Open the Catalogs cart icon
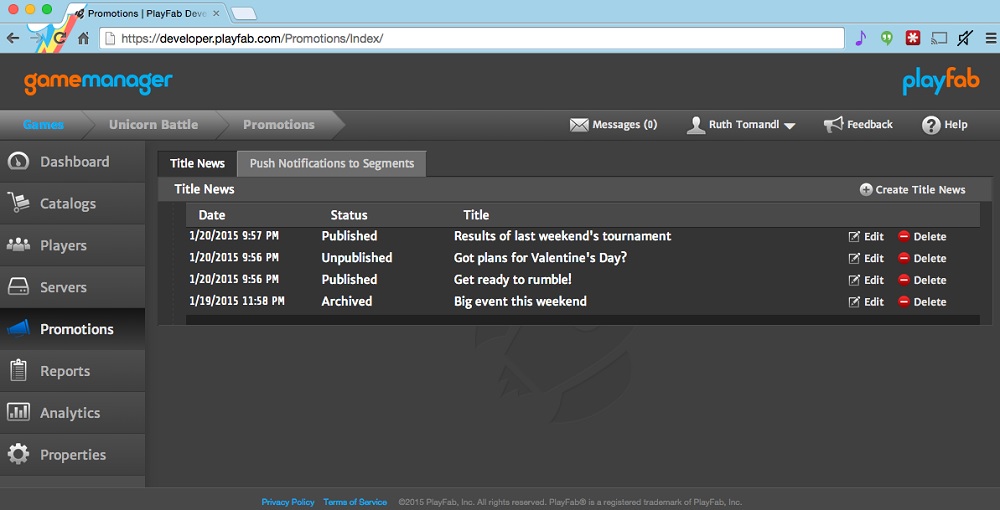This screenshot has width=1000, height=510. click(18, 203)
